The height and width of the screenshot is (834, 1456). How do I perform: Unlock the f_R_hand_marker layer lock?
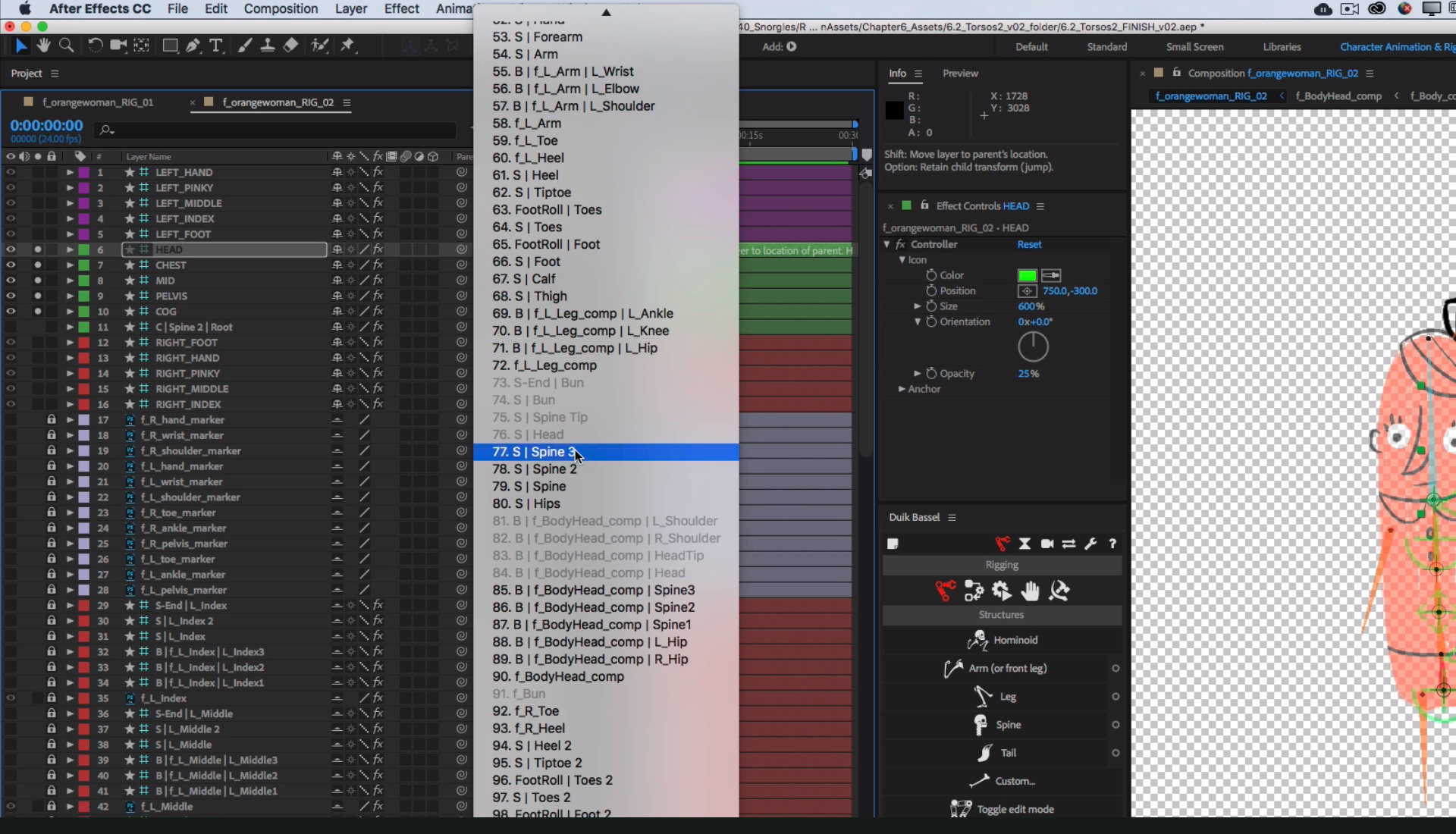pos(52,419)
